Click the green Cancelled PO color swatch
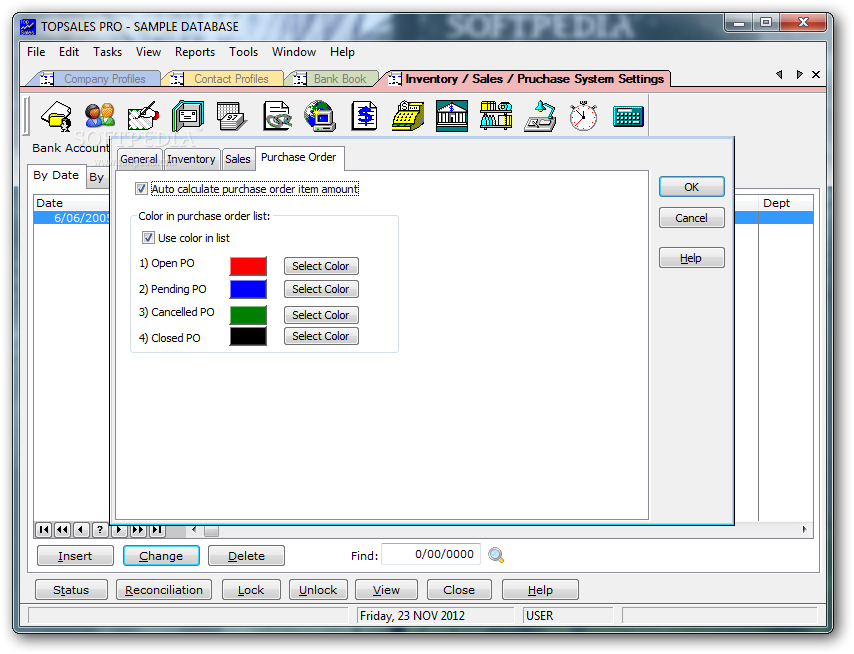This screenshot has width=854, height=654. pyautogui.click(x=248, y=315)
